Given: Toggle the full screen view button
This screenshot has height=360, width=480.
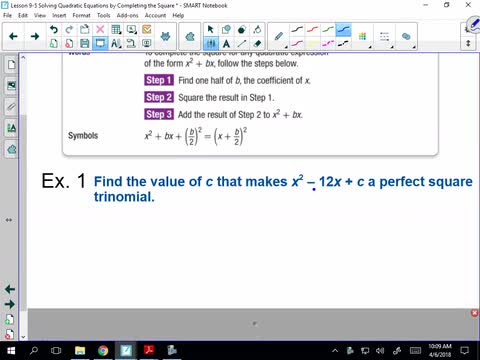Looking at the screenshot, I should 100,44.
